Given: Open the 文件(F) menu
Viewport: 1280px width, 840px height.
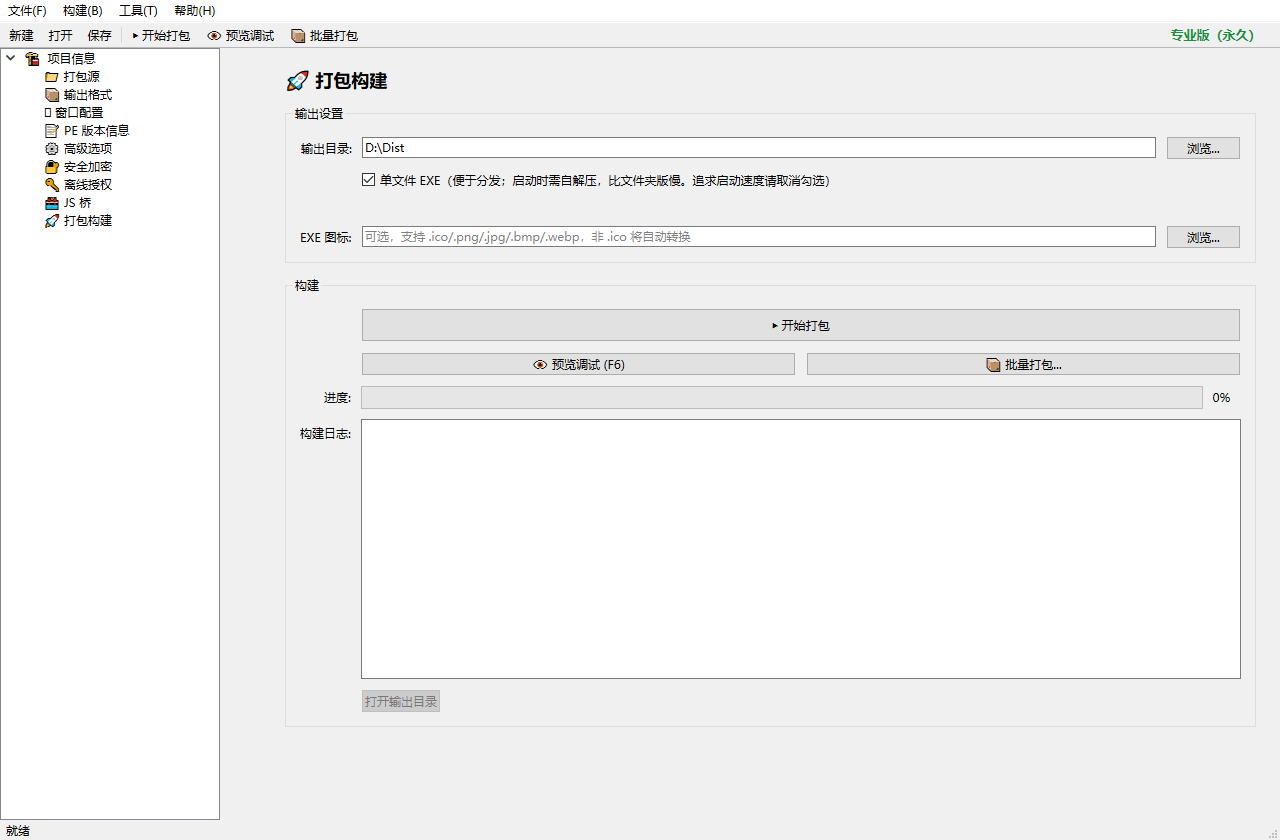Looking at the screenshot, I should click(27, 11).
